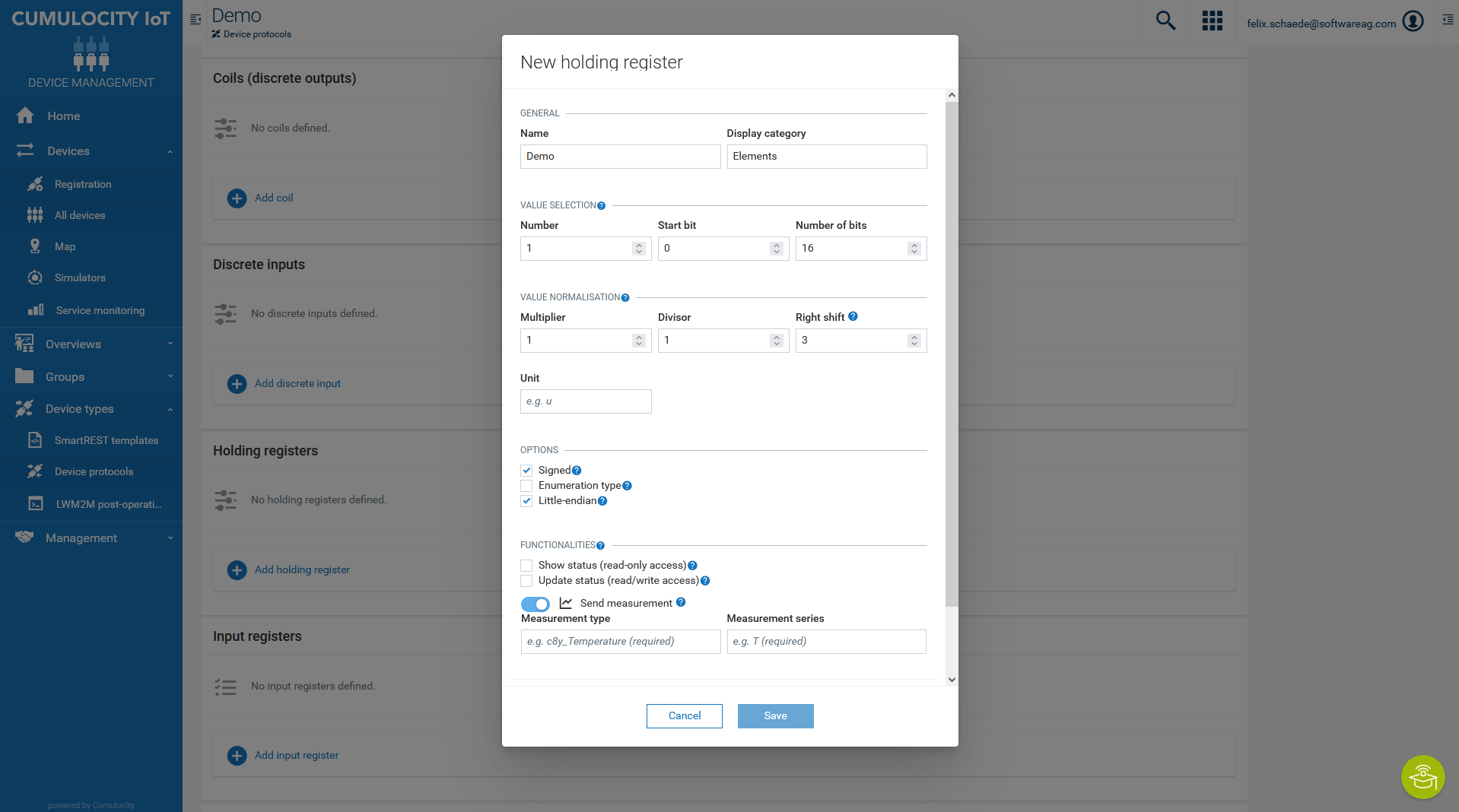Adjust the Right shift stepper
Viewport: 1459px width, 812px height.
pyautogui.click(x=914, y=341)
